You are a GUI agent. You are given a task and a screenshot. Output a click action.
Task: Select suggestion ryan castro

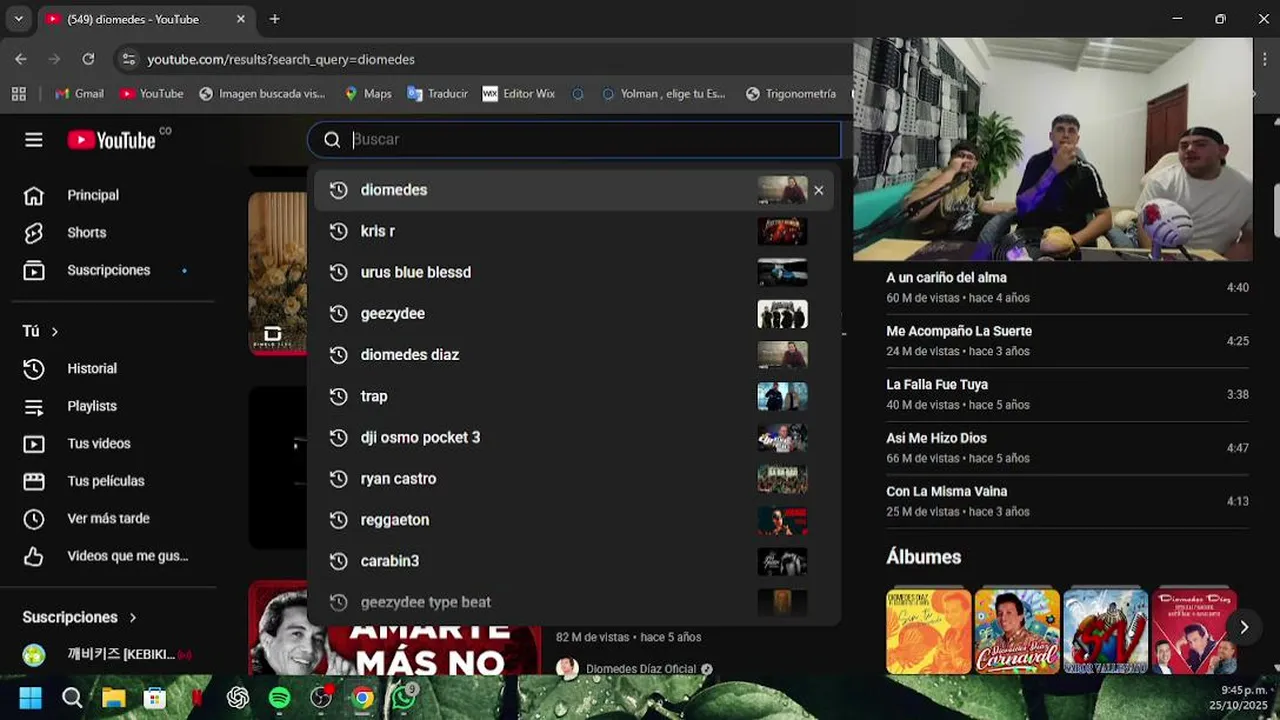tap(576, 478)
